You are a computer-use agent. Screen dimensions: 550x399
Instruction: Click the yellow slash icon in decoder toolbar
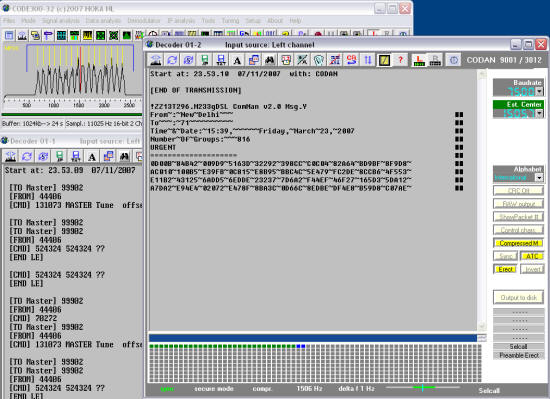pos(384,60)
